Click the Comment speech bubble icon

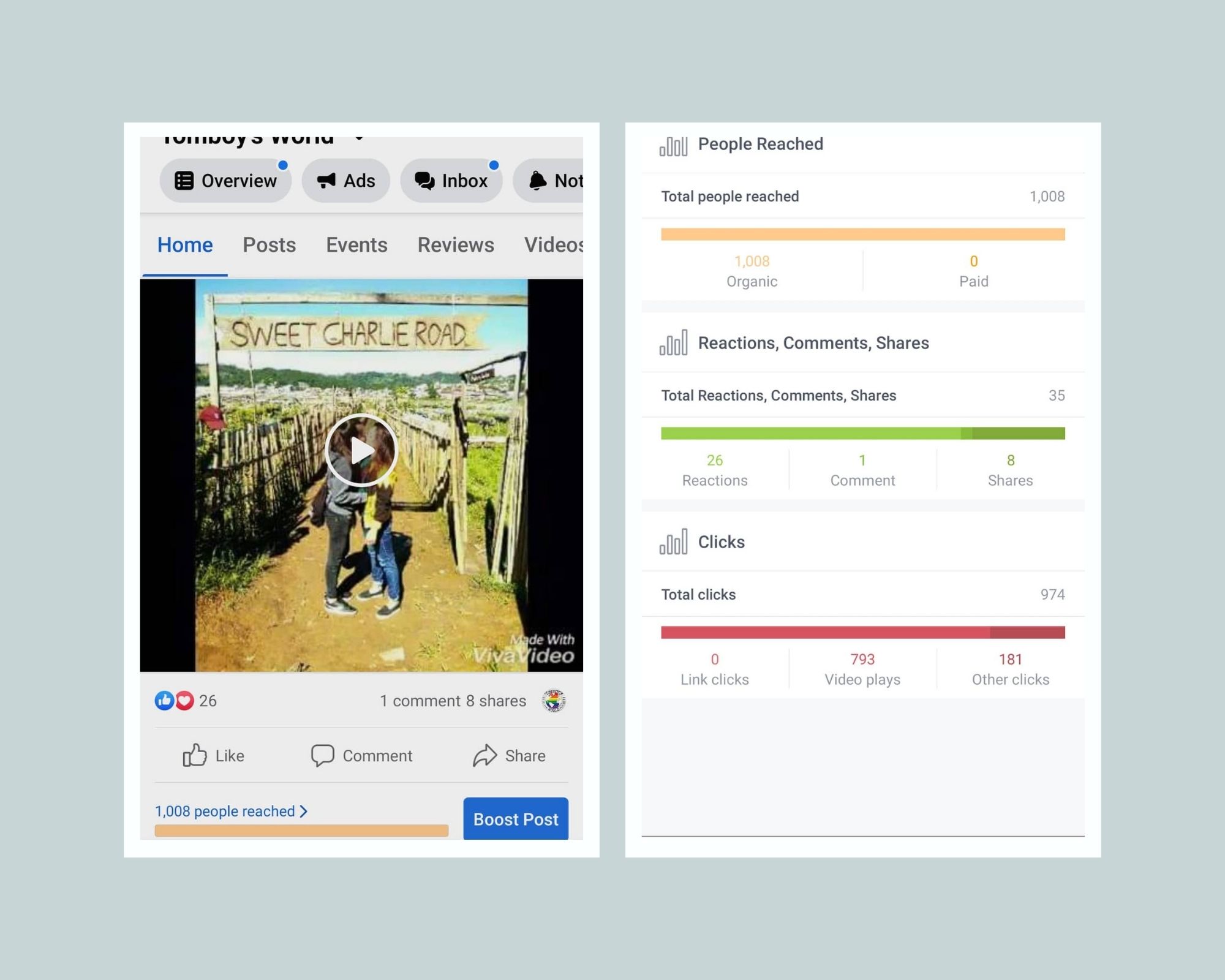pos(322,755)
